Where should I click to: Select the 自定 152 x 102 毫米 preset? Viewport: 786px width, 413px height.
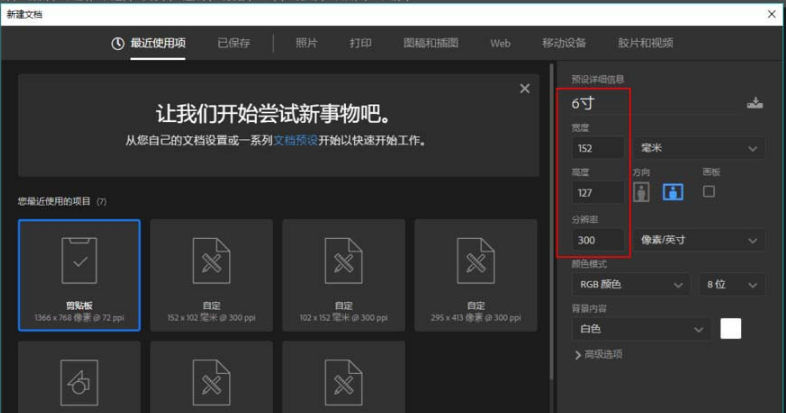(x=212, y=275)
